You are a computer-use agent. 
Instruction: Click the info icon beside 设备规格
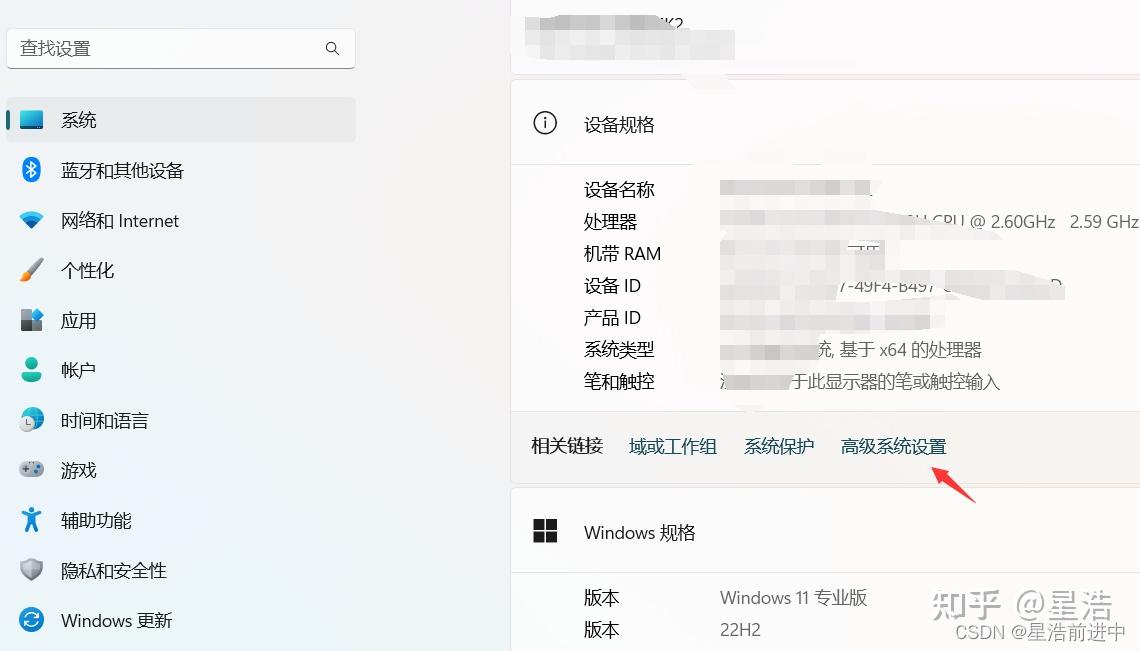545,123
